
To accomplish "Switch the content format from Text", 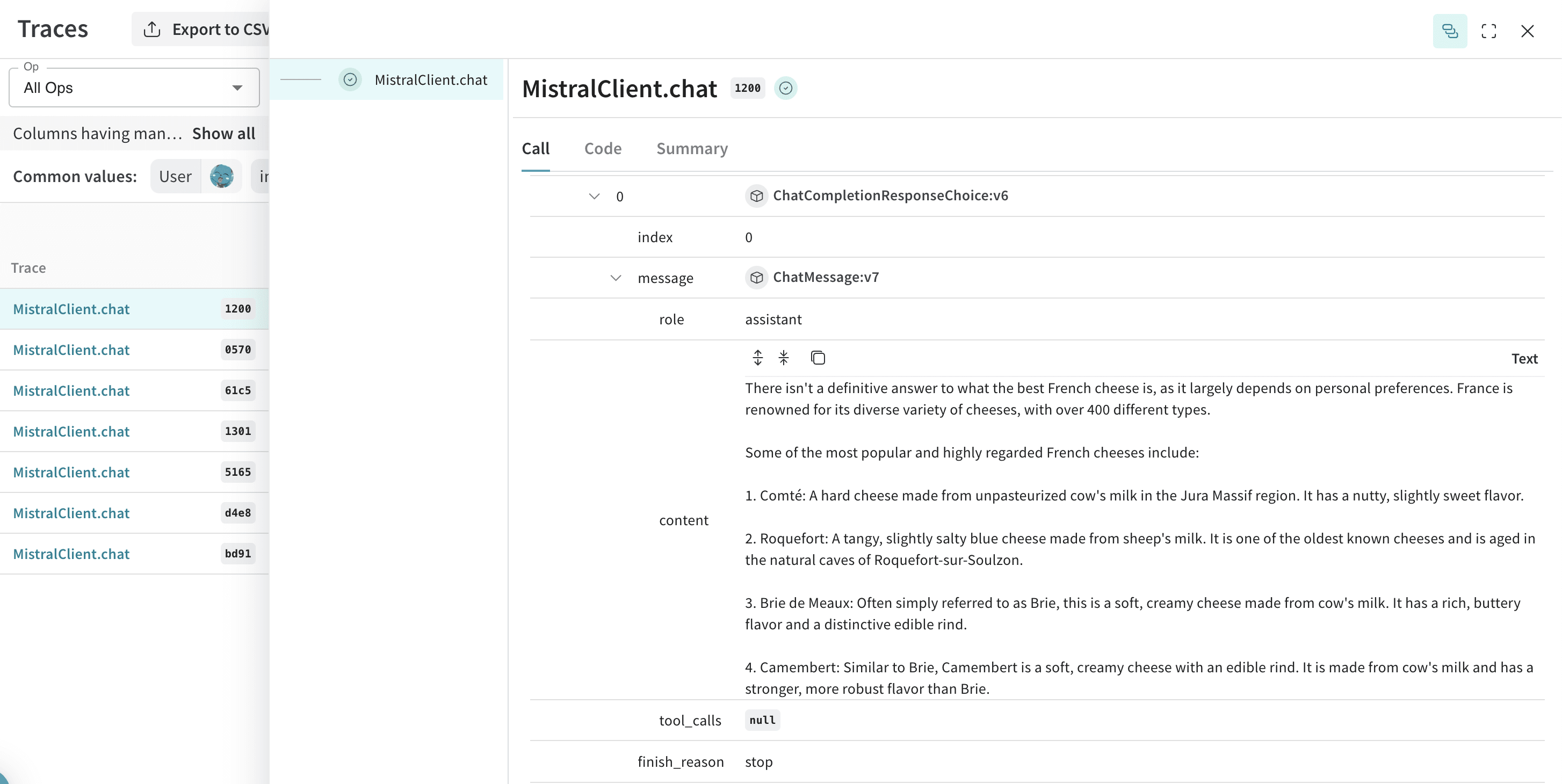I will (x=1524, y=359).
